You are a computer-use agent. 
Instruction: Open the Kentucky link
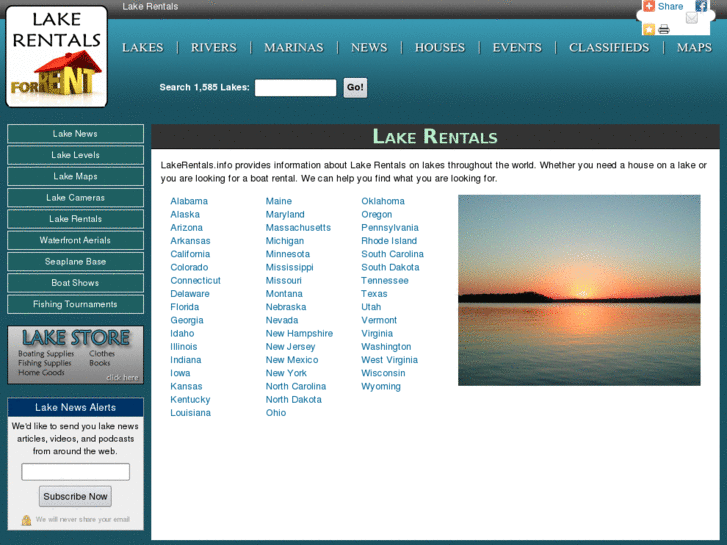190,399
